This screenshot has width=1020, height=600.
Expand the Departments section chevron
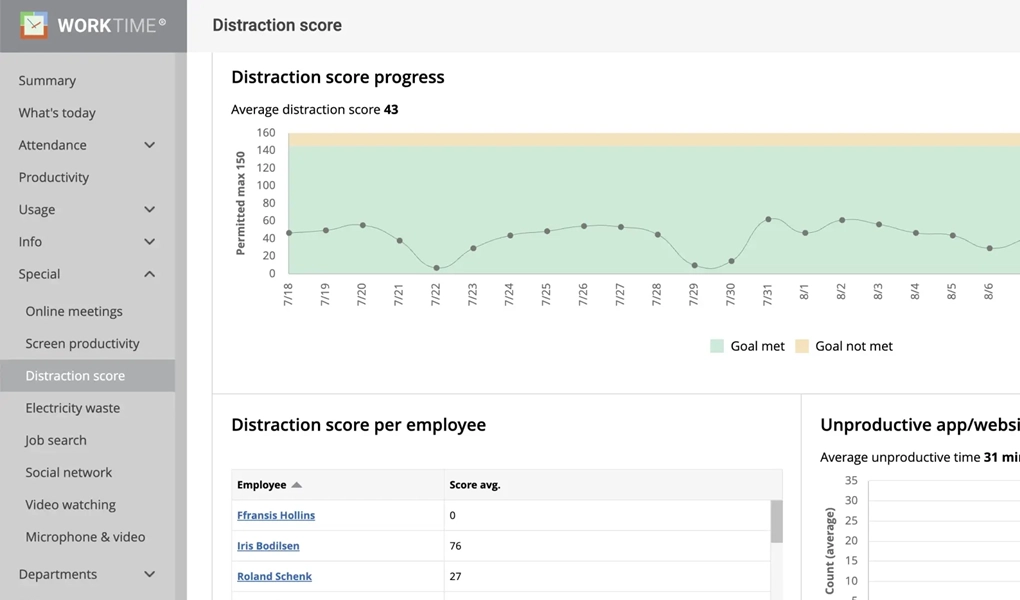pos(149,574)
